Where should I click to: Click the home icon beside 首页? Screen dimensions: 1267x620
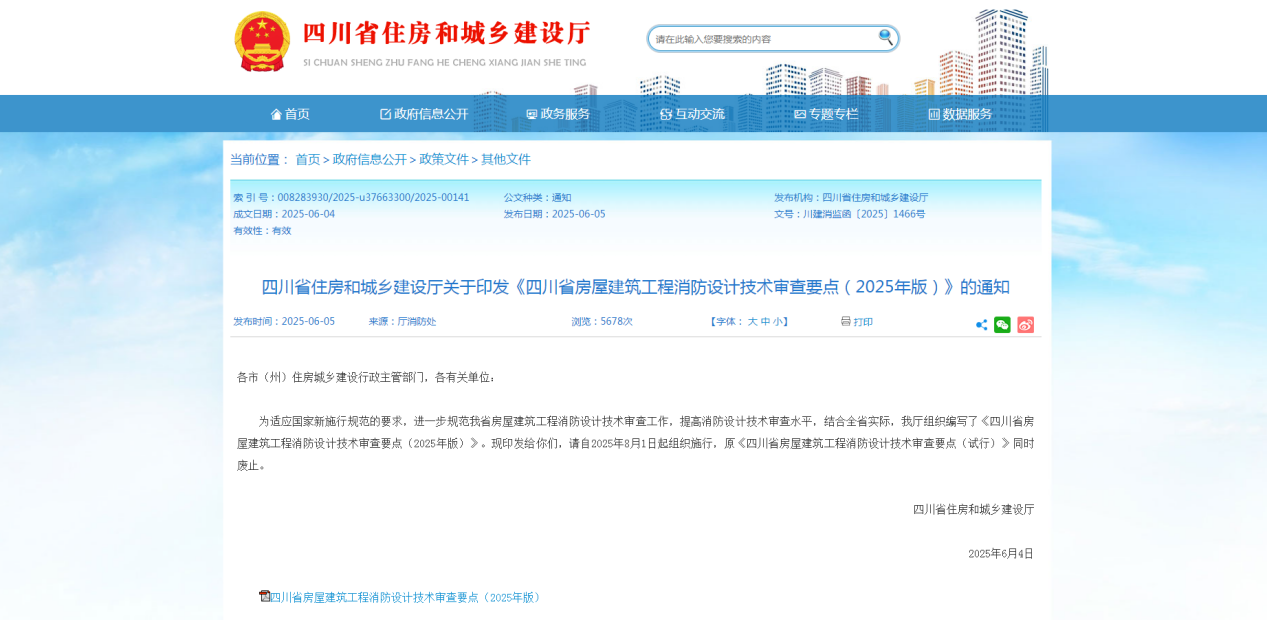pyautogui.click(x=276, y=114)
